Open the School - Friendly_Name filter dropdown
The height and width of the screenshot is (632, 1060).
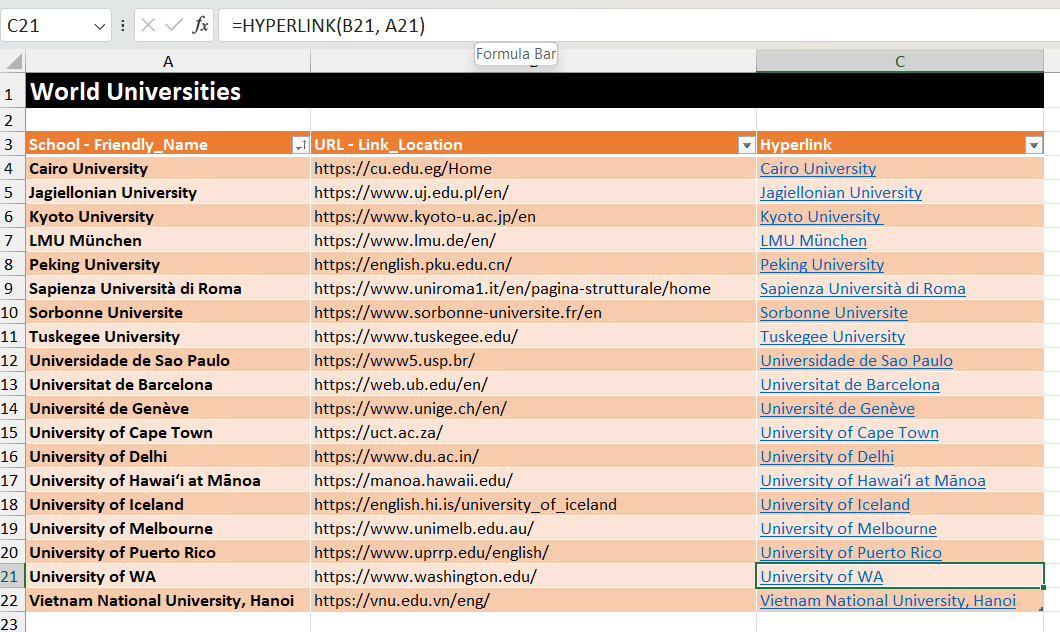[x=299, y=145]
